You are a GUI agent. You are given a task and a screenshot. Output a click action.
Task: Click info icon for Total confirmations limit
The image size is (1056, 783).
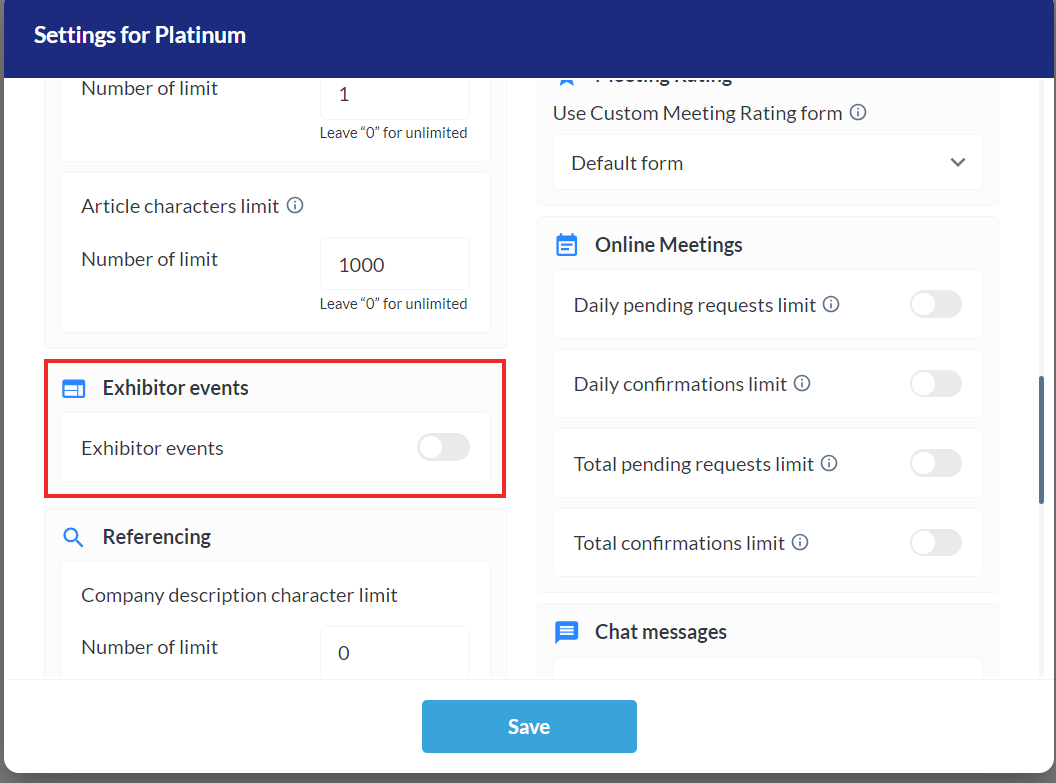(799, 542)
